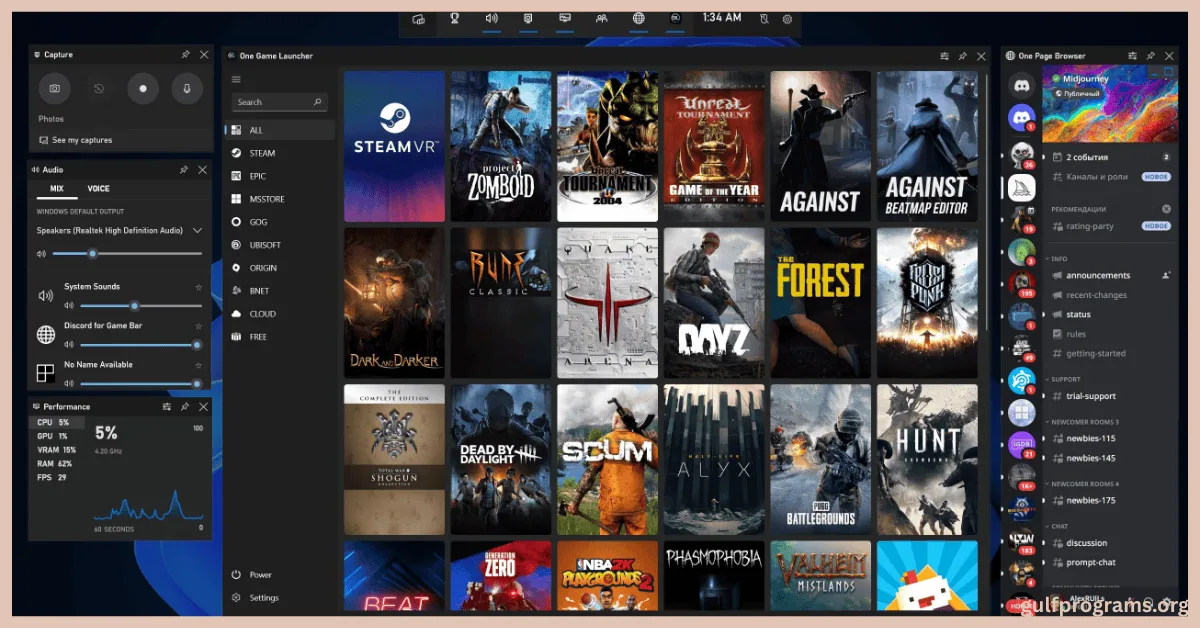Screen dimensions: 1200x628
Task: Click the See my captures link
Action: coord(81,140)
